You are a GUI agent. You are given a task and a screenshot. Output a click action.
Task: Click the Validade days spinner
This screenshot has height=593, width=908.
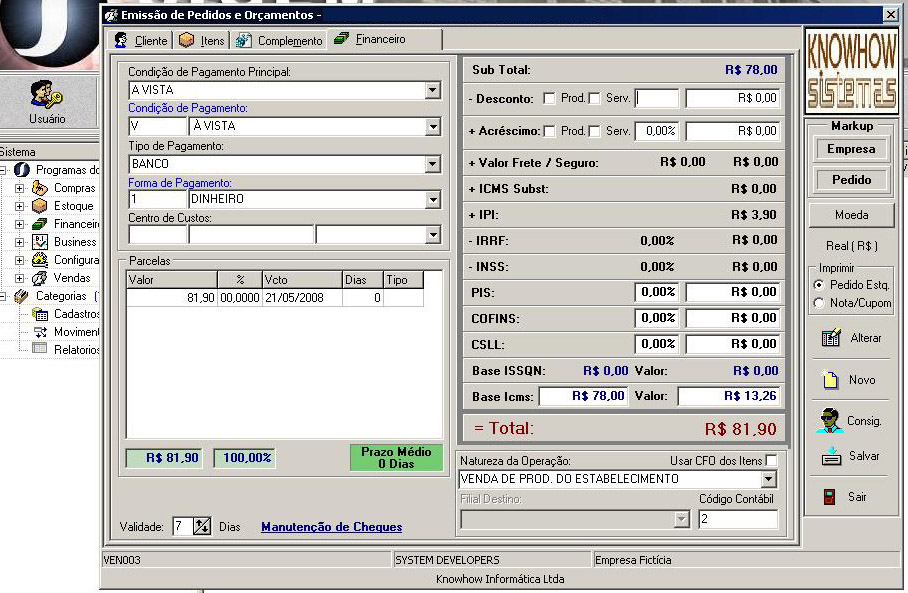202,526
